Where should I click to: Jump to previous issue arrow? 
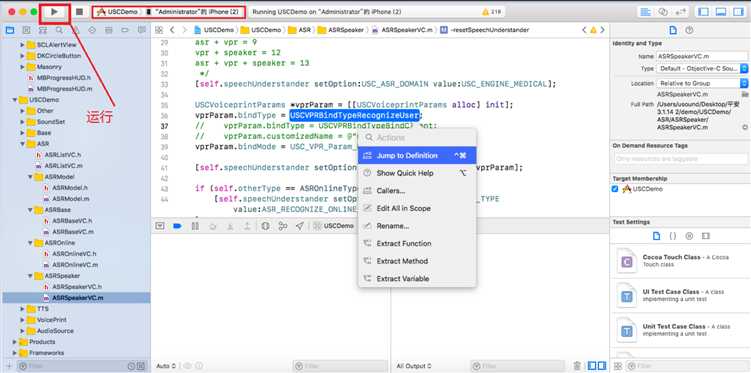point(584,30)
